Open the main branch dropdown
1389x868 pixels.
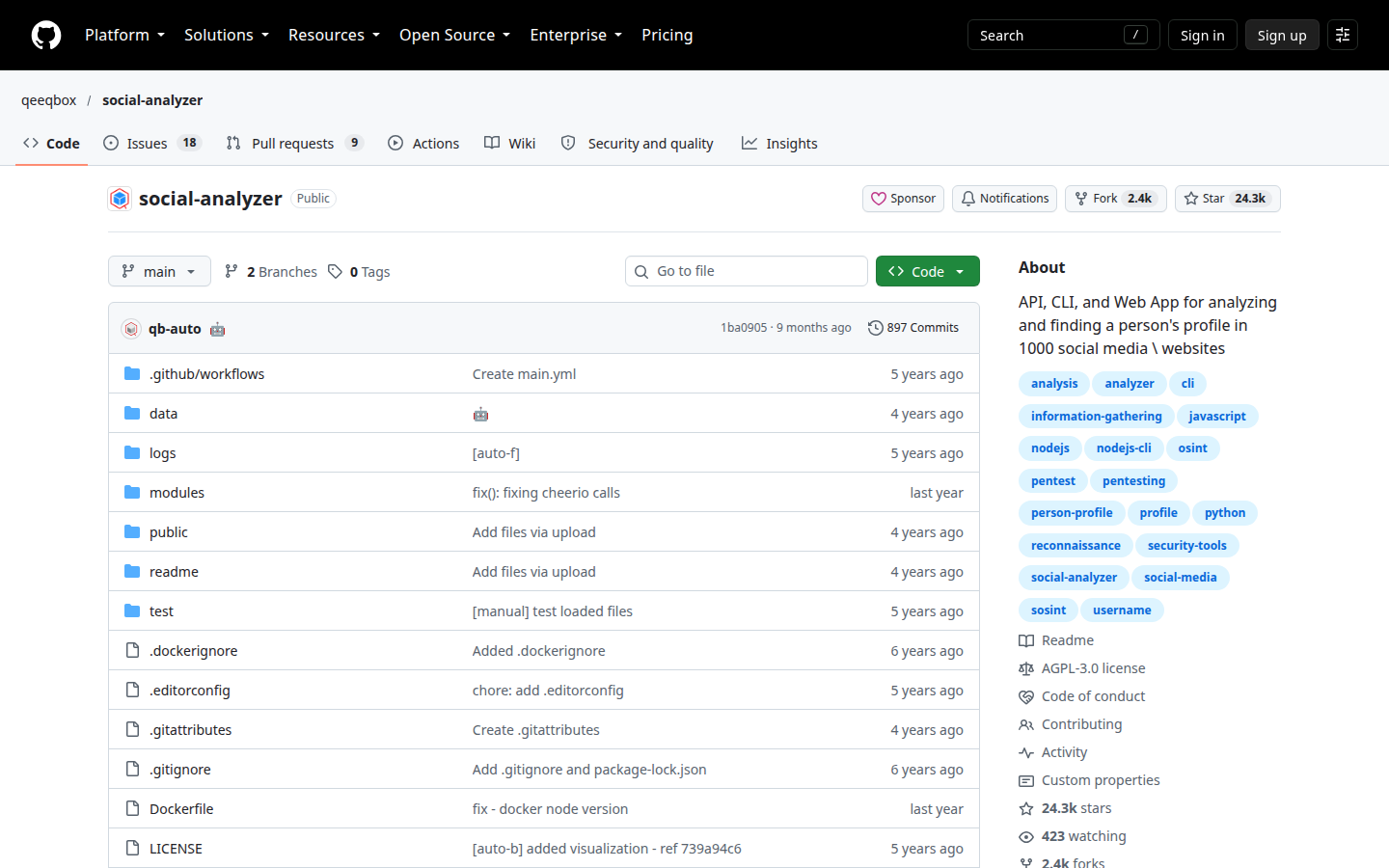click(159, 271)
